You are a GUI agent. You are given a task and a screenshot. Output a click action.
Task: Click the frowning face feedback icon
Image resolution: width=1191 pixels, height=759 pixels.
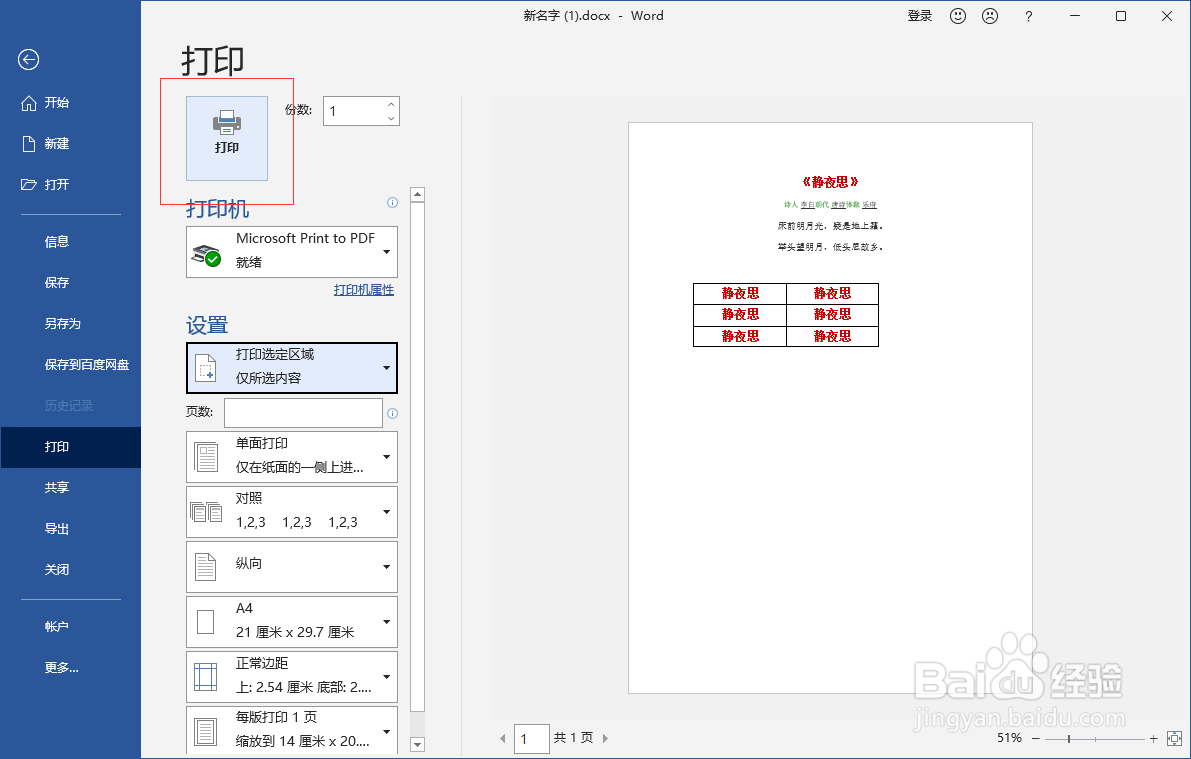990,16
